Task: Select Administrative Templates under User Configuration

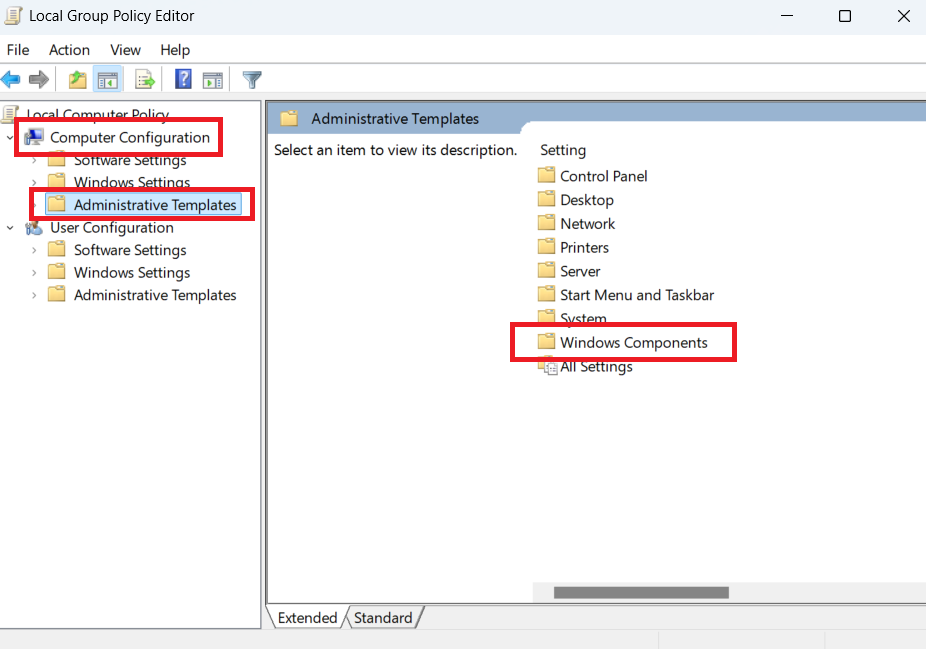Action: [x=155, y=295]
